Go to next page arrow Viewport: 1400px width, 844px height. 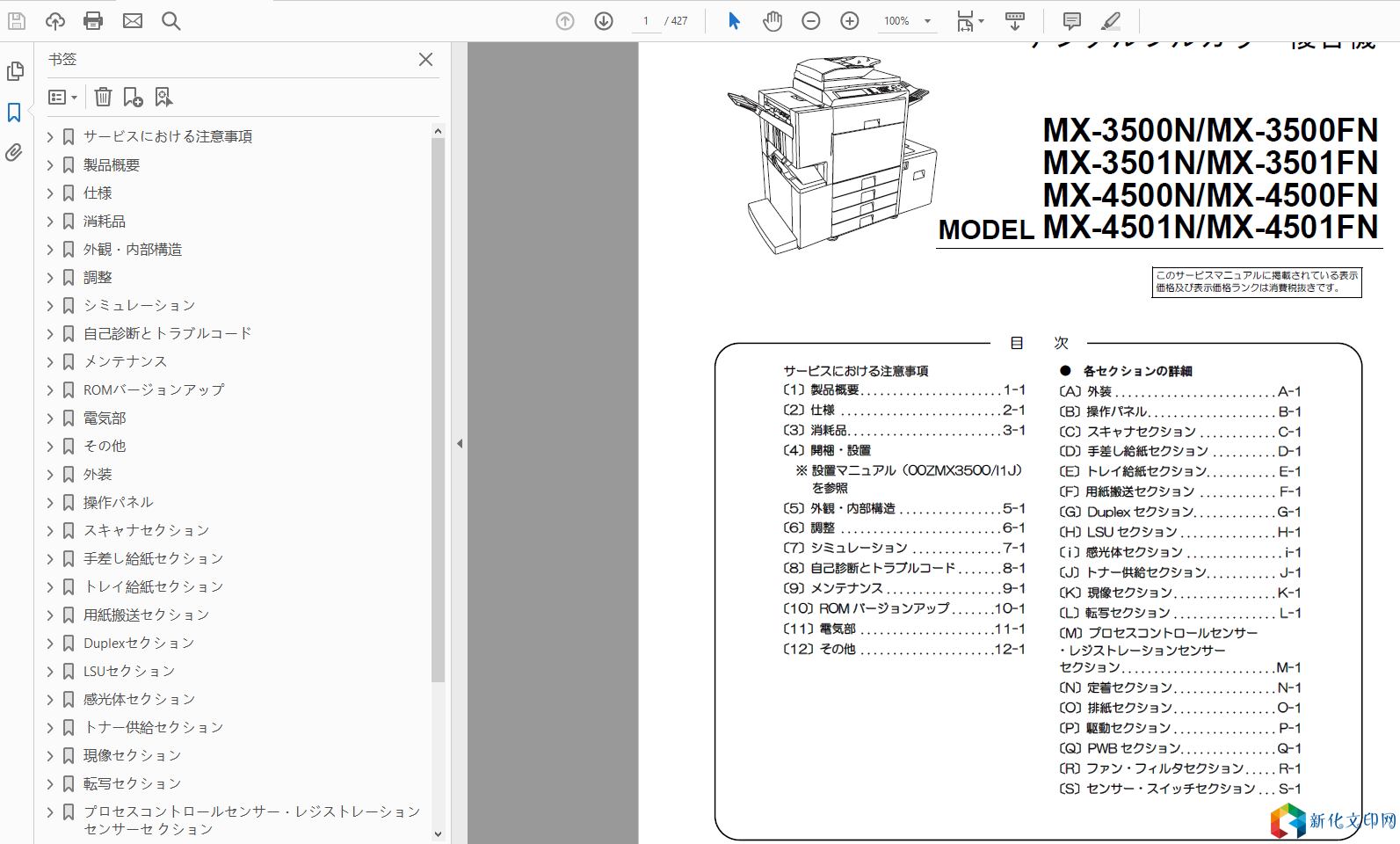tap(604, 20)
